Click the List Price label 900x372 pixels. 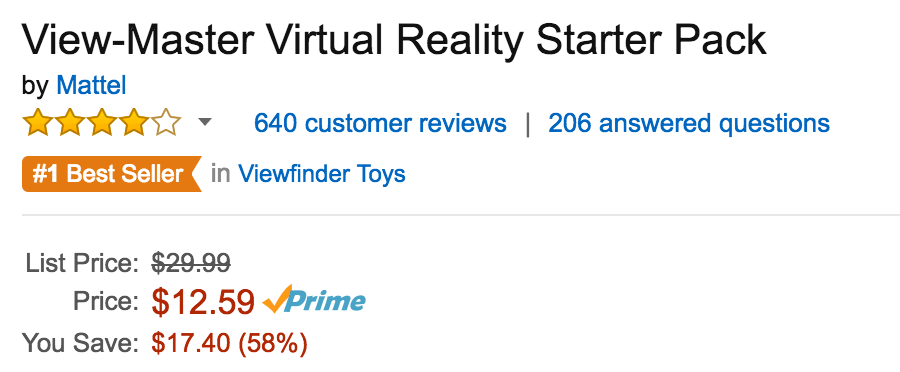coord(82,264)
